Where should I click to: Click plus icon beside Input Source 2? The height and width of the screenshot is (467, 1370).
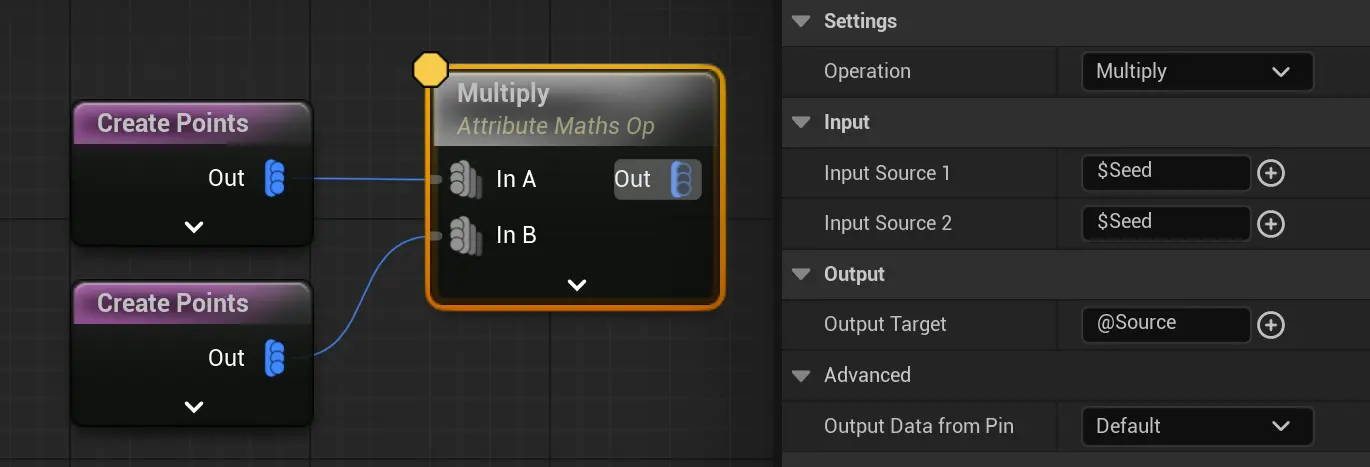1270,224
